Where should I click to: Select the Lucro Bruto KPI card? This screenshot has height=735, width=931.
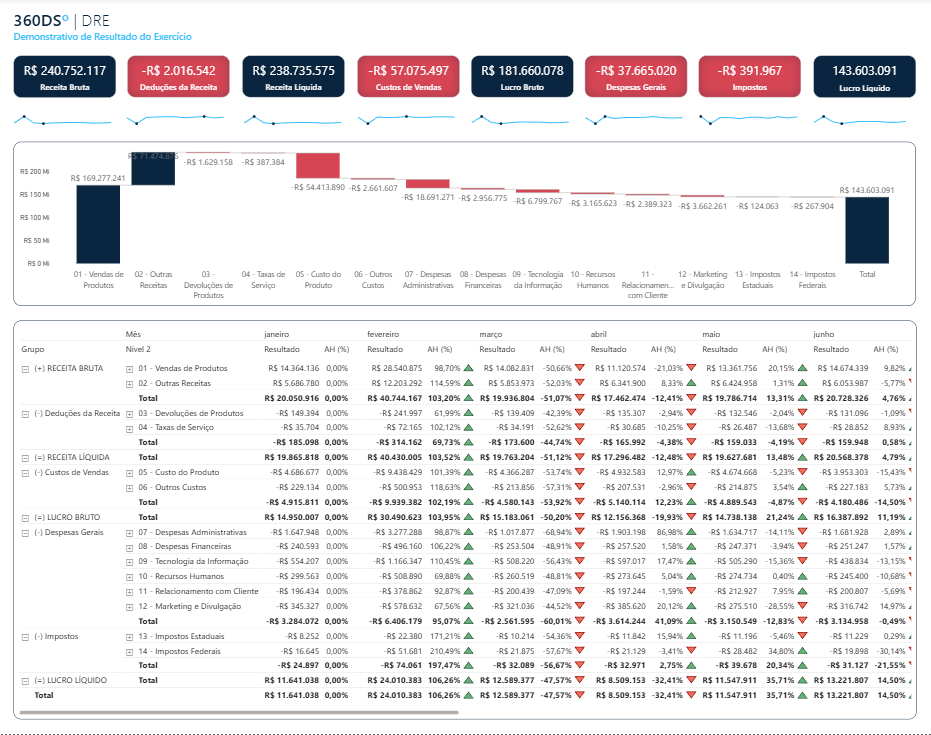pos(522,77)
